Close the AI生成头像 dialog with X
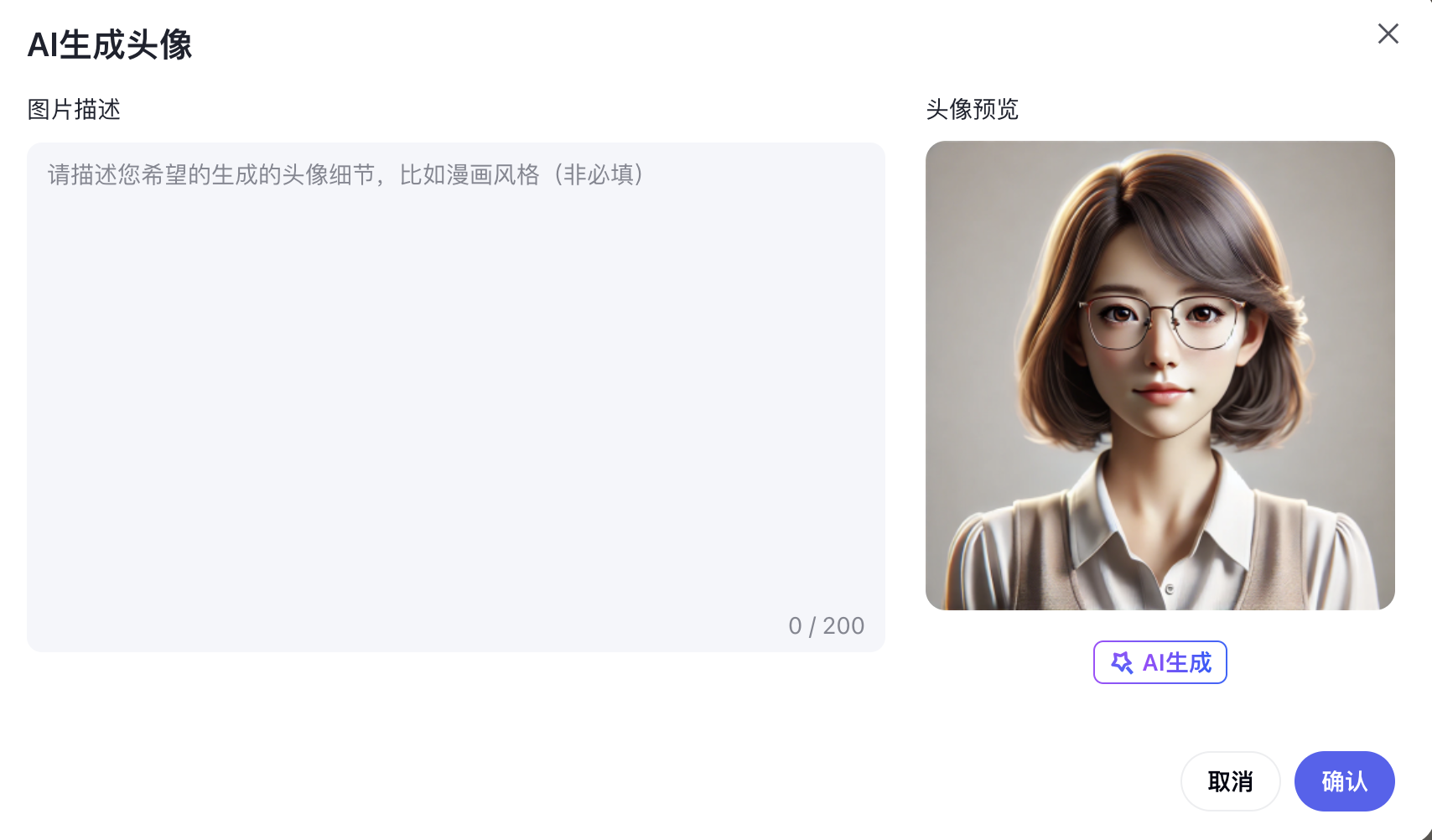The image size is (1432, 840). pos(1388,34)
